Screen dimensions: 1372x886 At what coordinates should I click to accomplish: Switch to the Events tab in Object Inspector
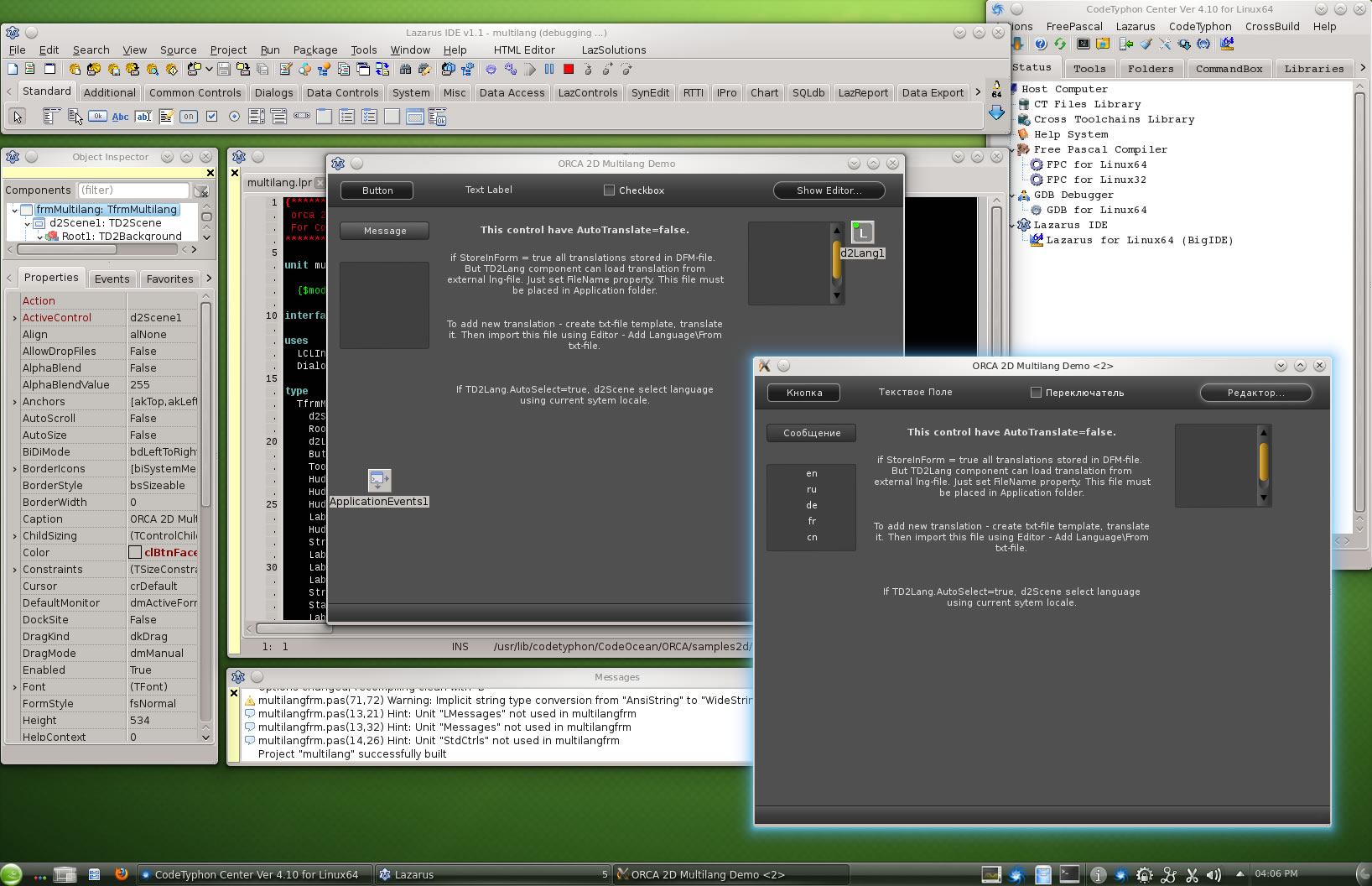pos(112,279)
